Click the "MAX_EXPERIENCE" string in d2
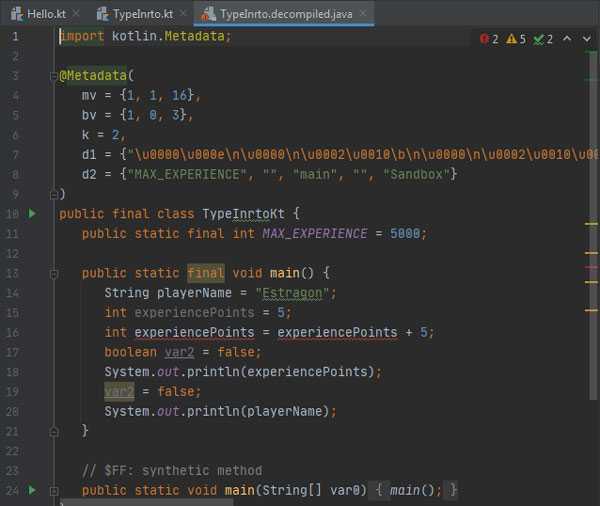 tap(187, 174)
